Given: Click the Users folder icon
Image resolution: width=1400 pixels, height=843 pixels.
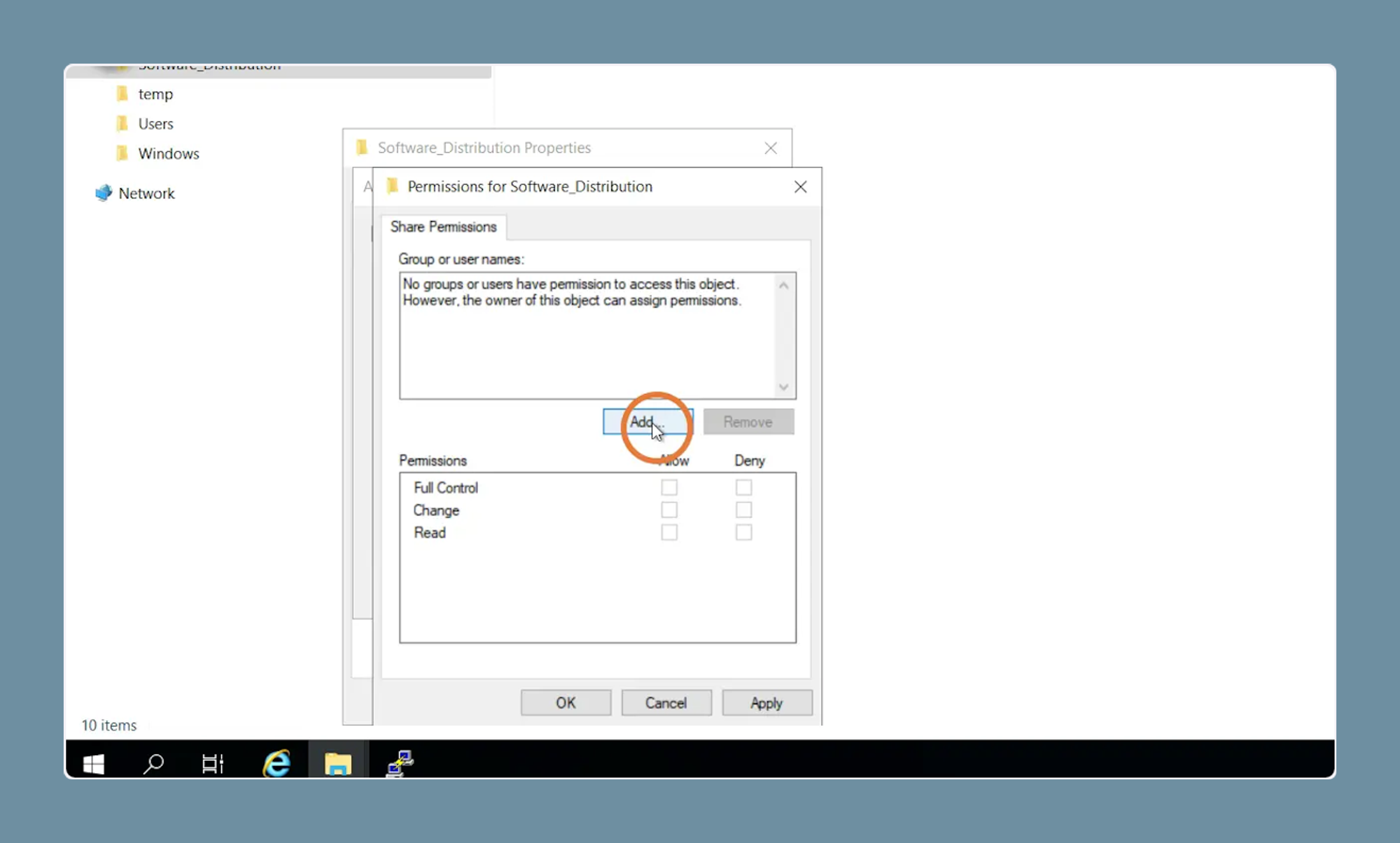Looking at the screenshot, I should pyautogui.click(x=122, y=123).
